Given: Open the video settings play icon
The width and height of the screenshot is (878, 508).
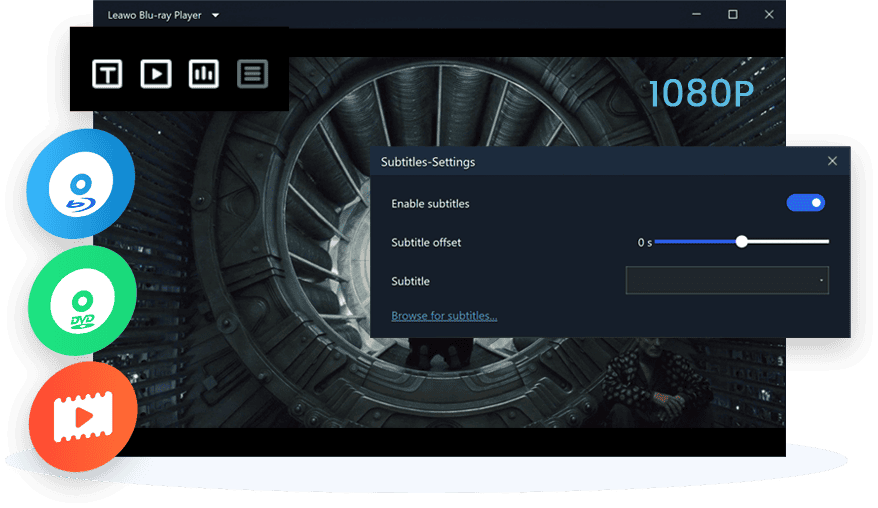Looking at the screenshot, I should pos(156,73).
